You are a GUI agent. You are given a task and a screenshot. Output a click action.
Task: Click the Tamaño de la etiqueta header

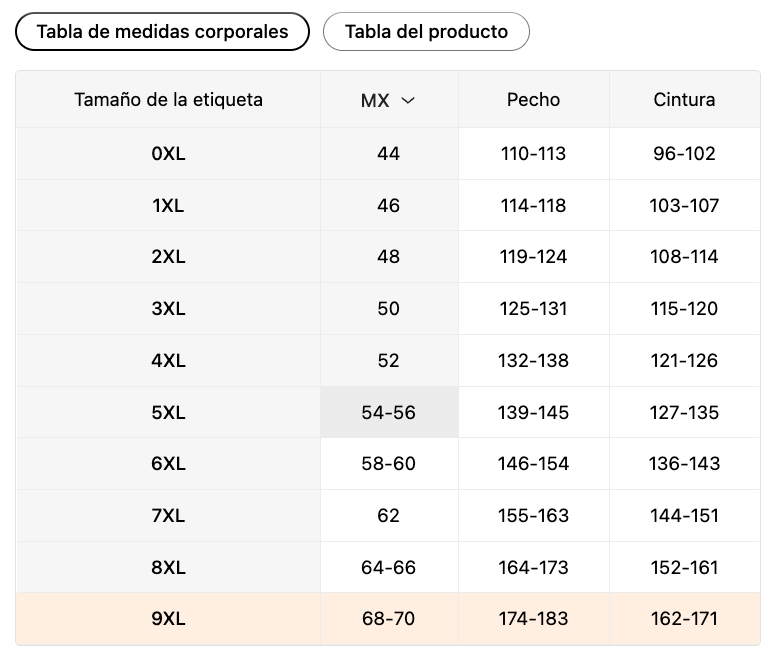168,100
